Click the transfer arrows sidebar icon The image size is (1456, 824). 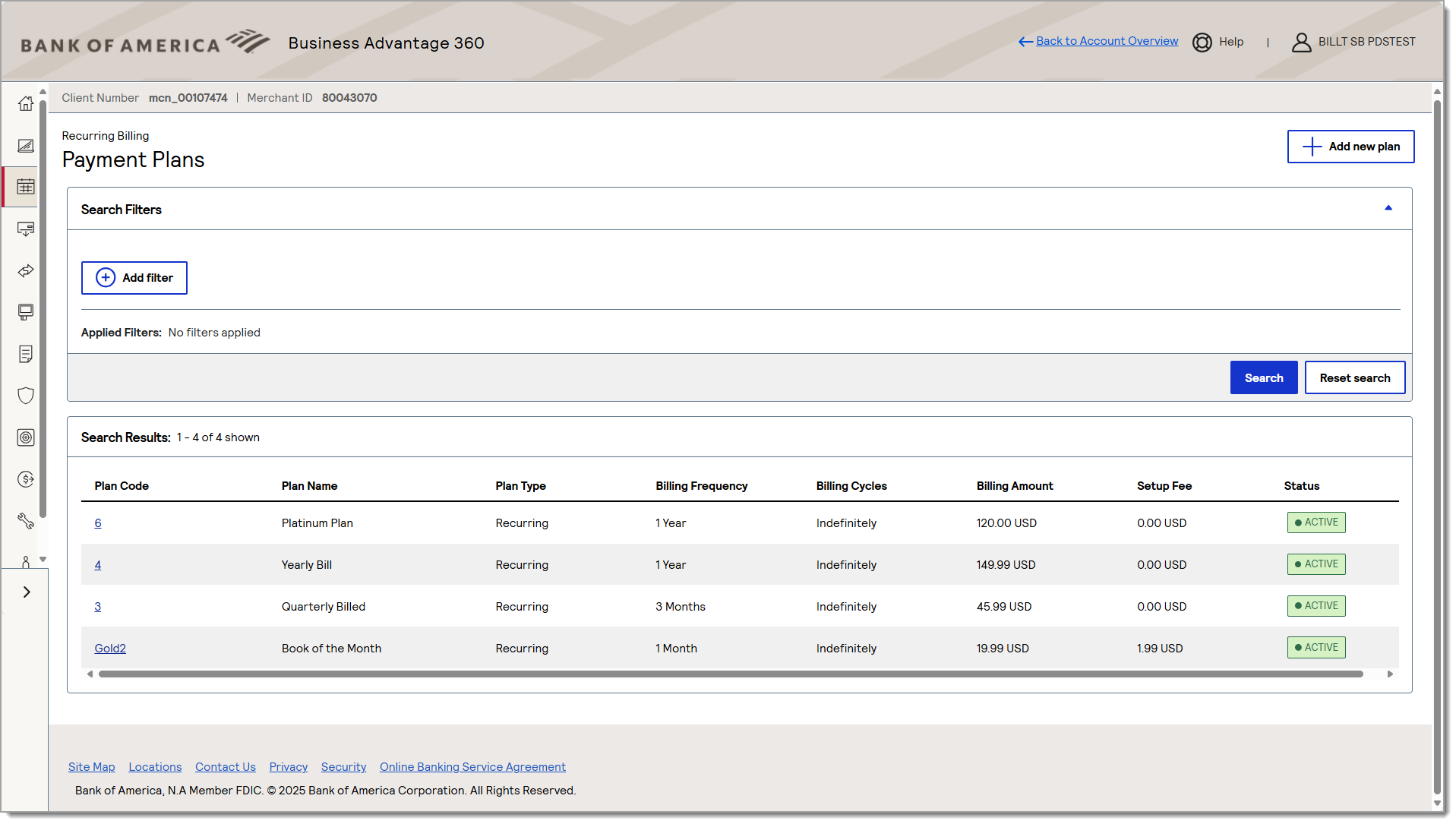click(x=26, y=270)
